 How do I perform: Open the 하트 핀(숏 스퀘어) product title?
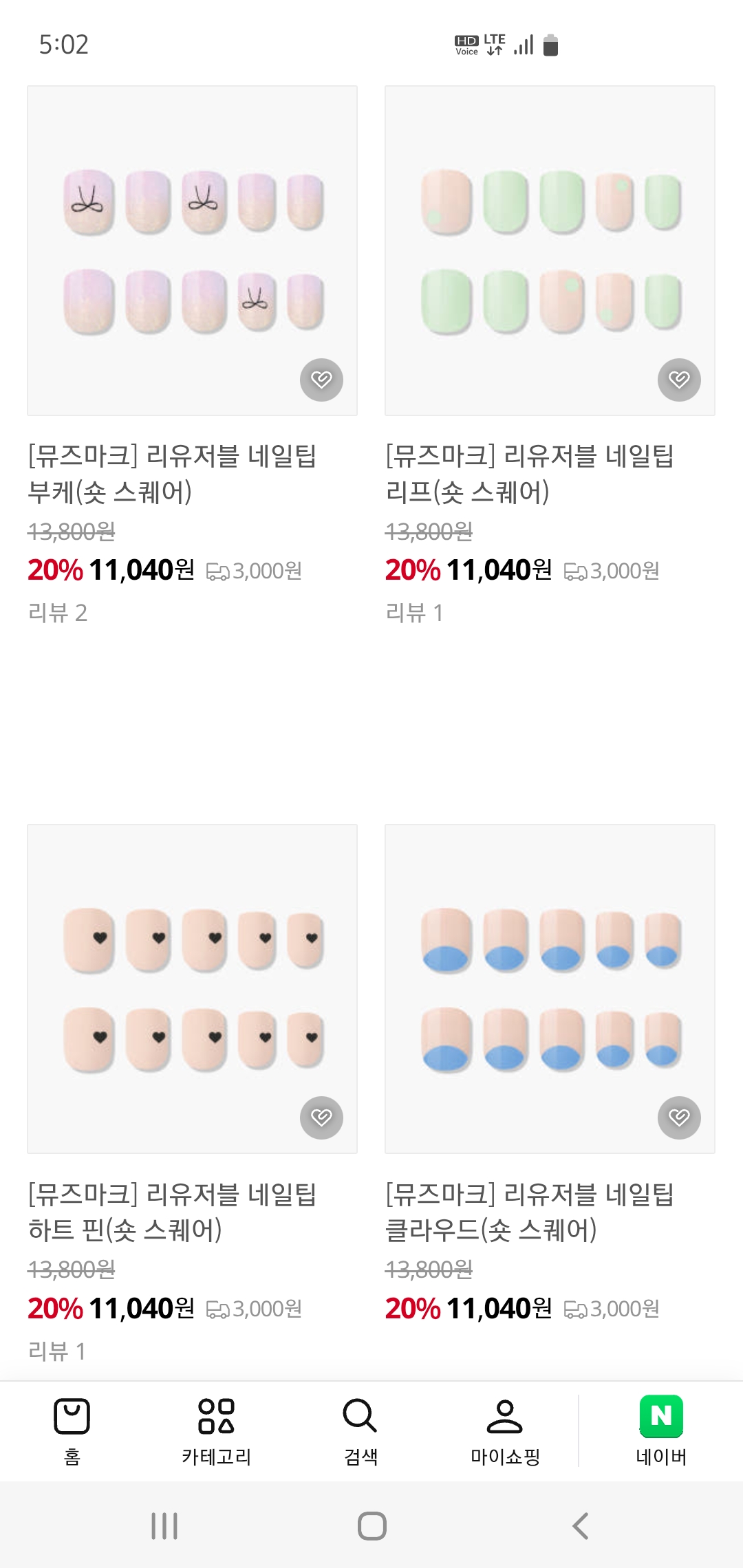[172, 1212]
